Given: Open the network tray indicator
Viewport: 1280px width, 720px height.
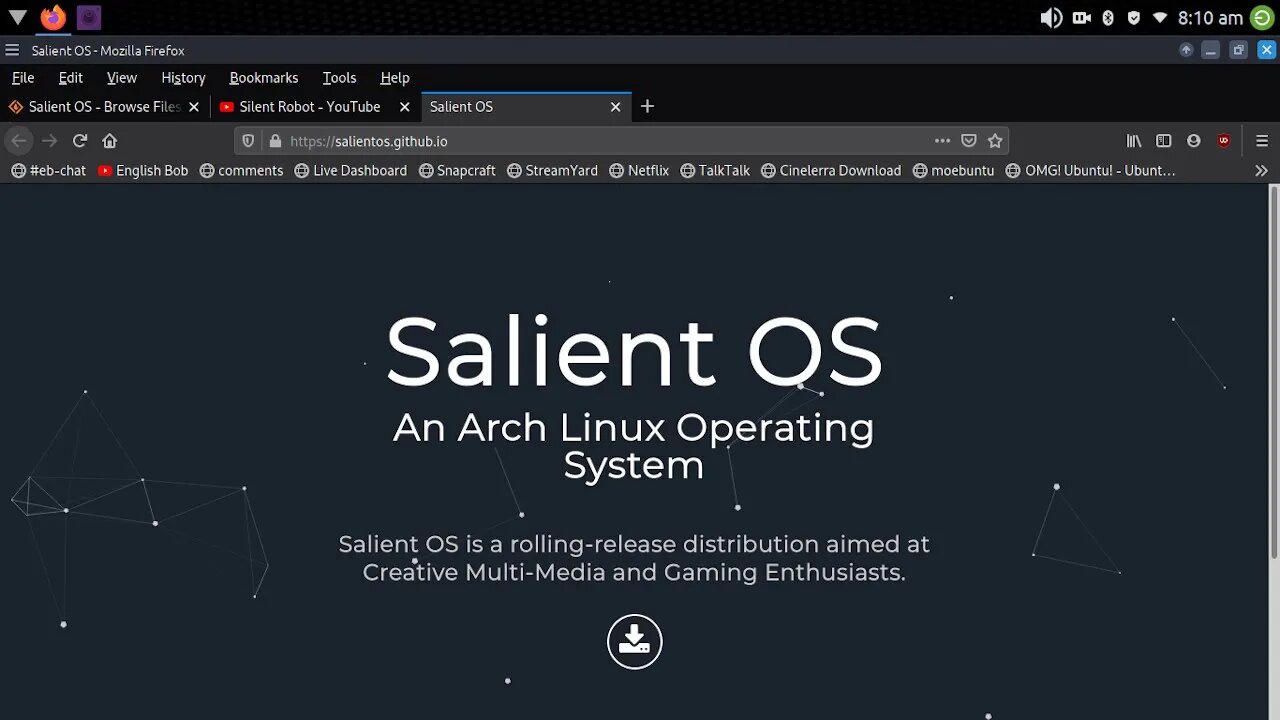Looking at the screenshot, I should pos(1160,18).
